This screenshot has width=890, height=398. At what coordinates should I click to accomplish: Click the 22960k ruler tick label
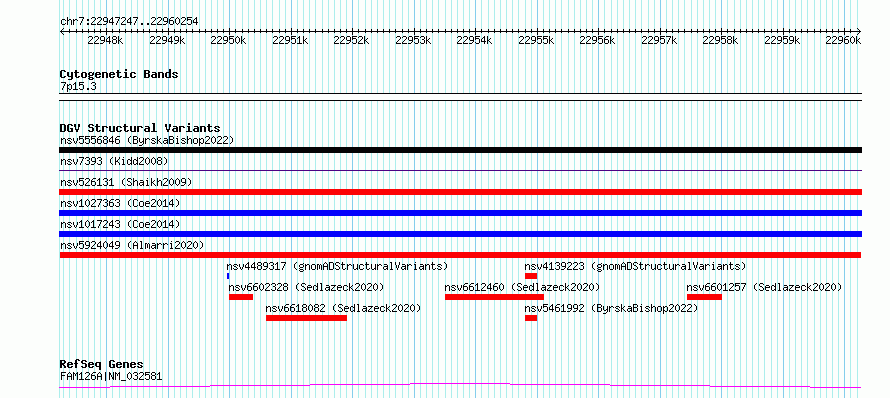point(843,40)
